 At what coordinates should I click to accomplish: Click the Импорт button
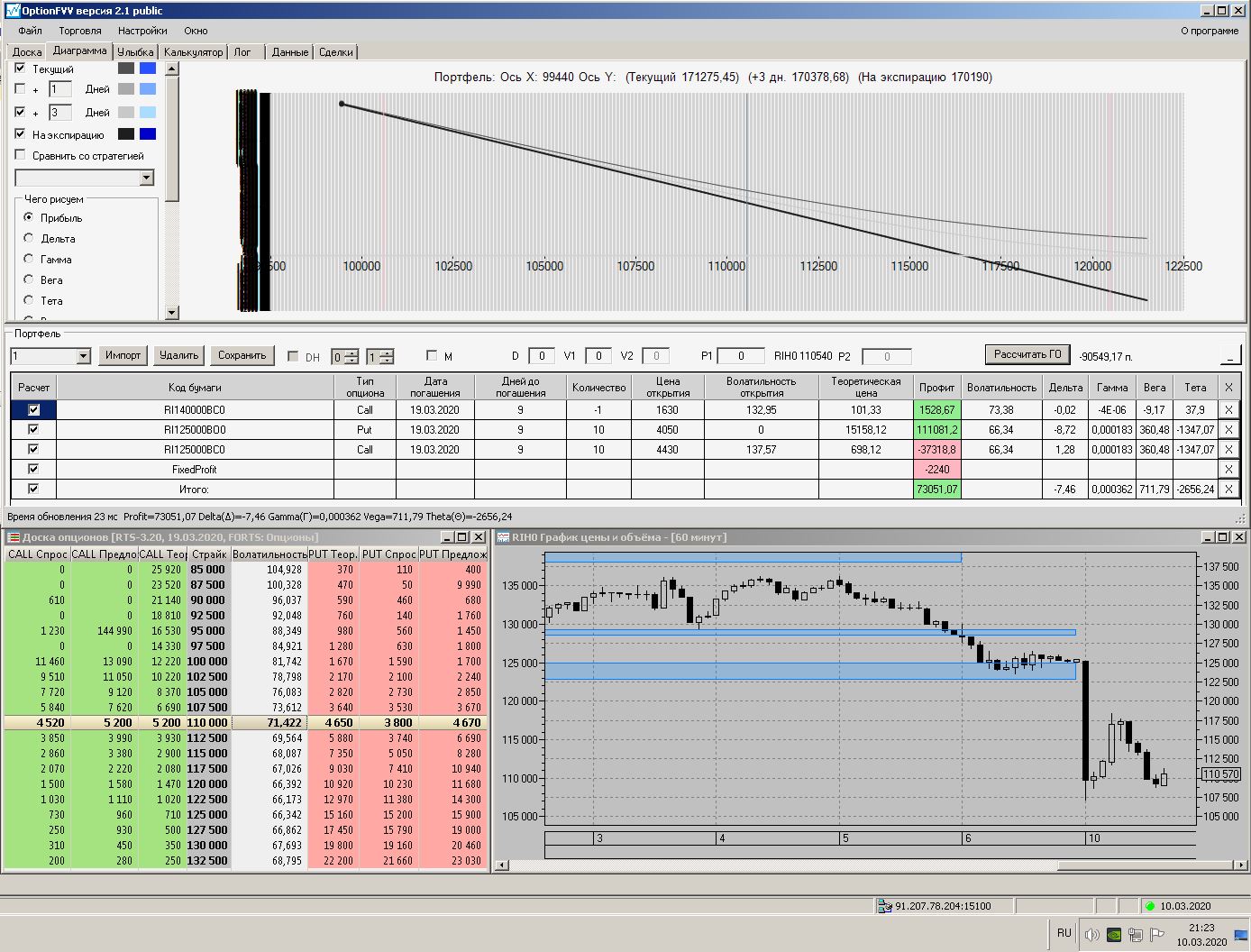[x=123, y=355]
